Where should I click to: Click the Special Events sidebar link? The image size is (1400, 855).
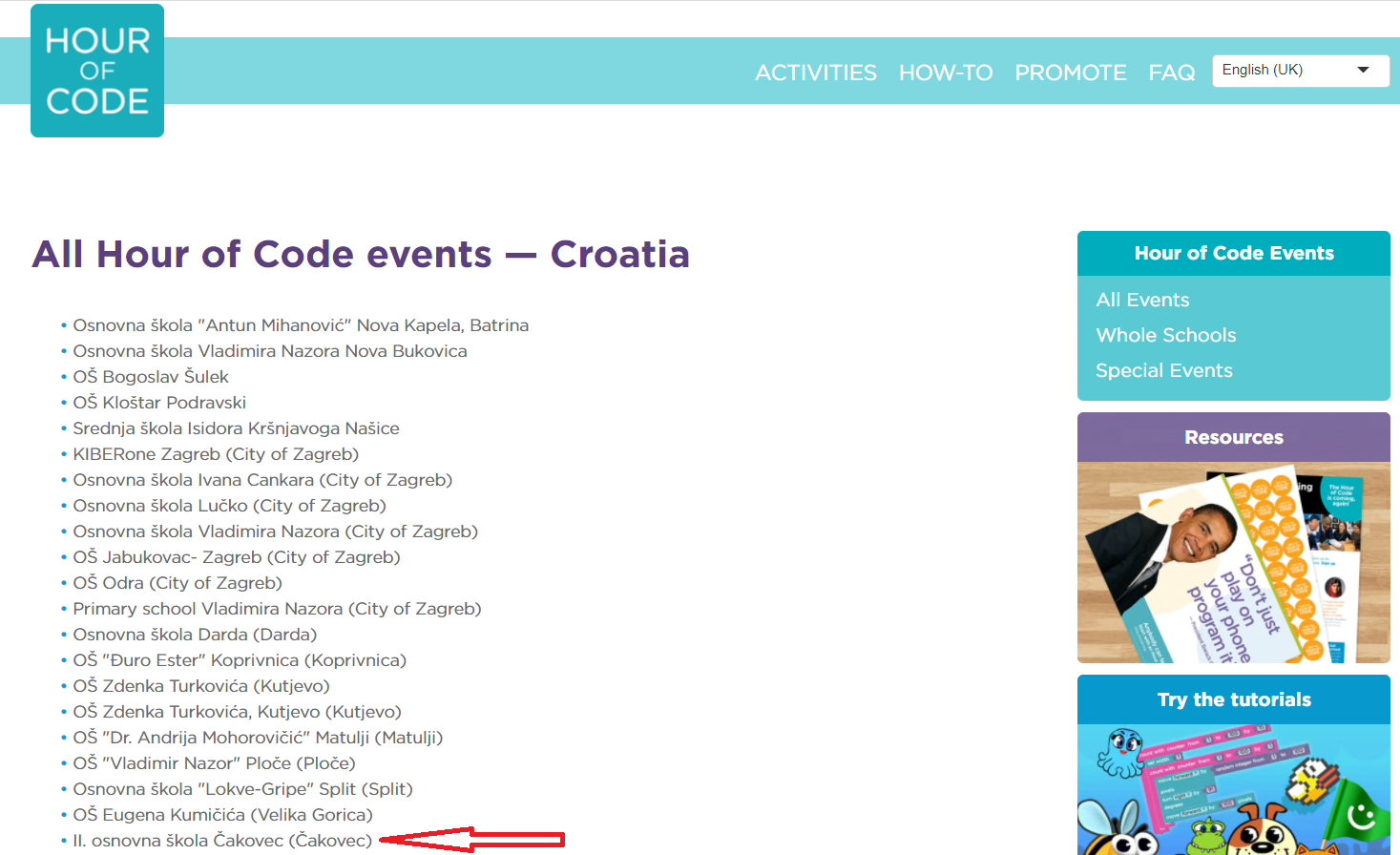tap(1164, 370)
